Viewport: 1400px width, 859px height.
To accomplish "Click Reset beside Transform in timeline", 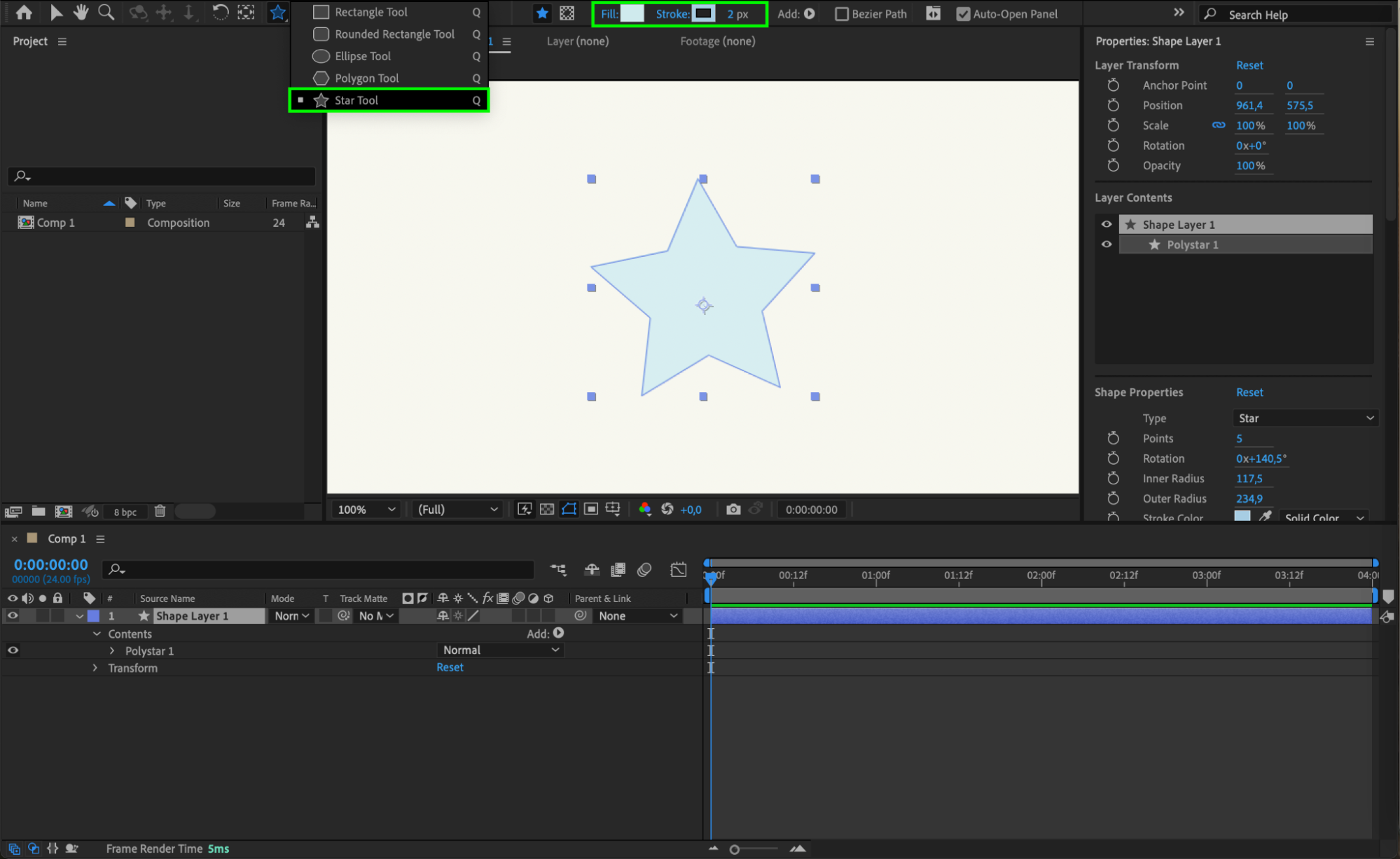I will (x=450, y=667).
